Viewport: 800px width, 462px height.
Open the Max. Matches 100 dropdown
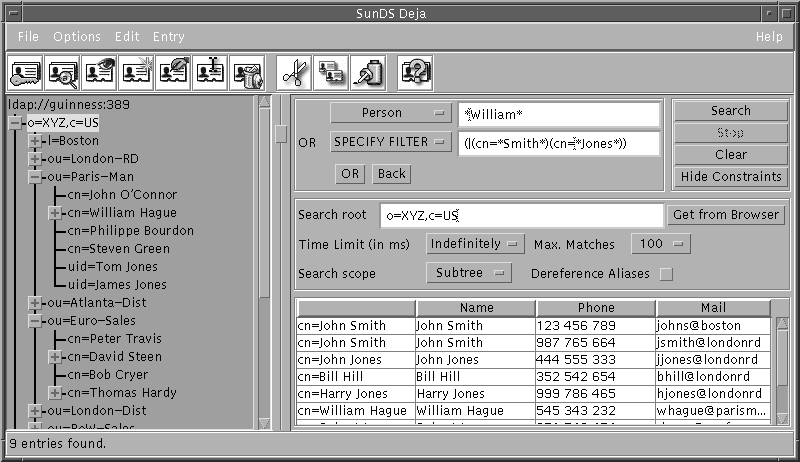[x=661, y=244]
